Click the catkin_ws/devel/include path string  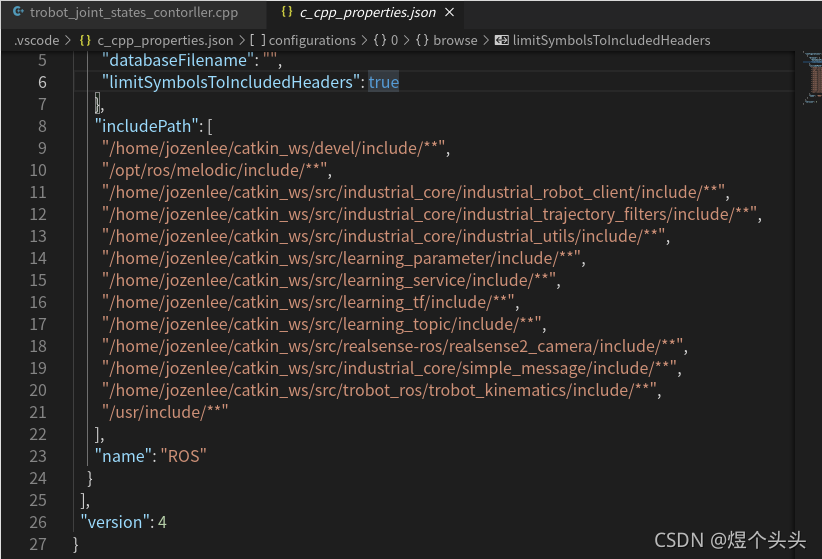(274, 148)
